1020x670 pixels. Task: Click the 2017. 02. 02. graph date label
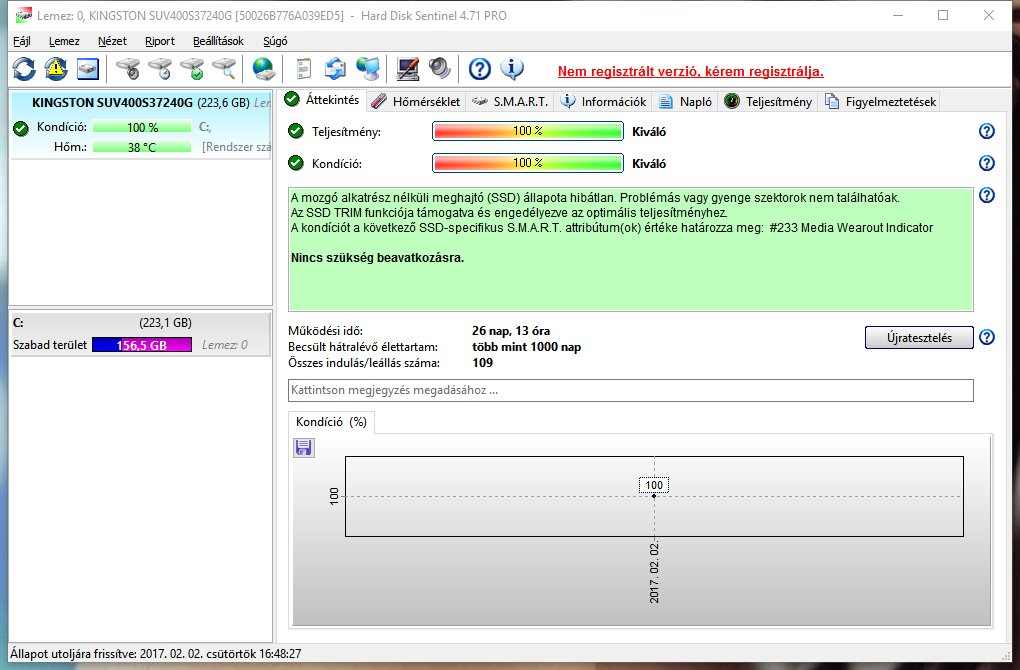654,572
